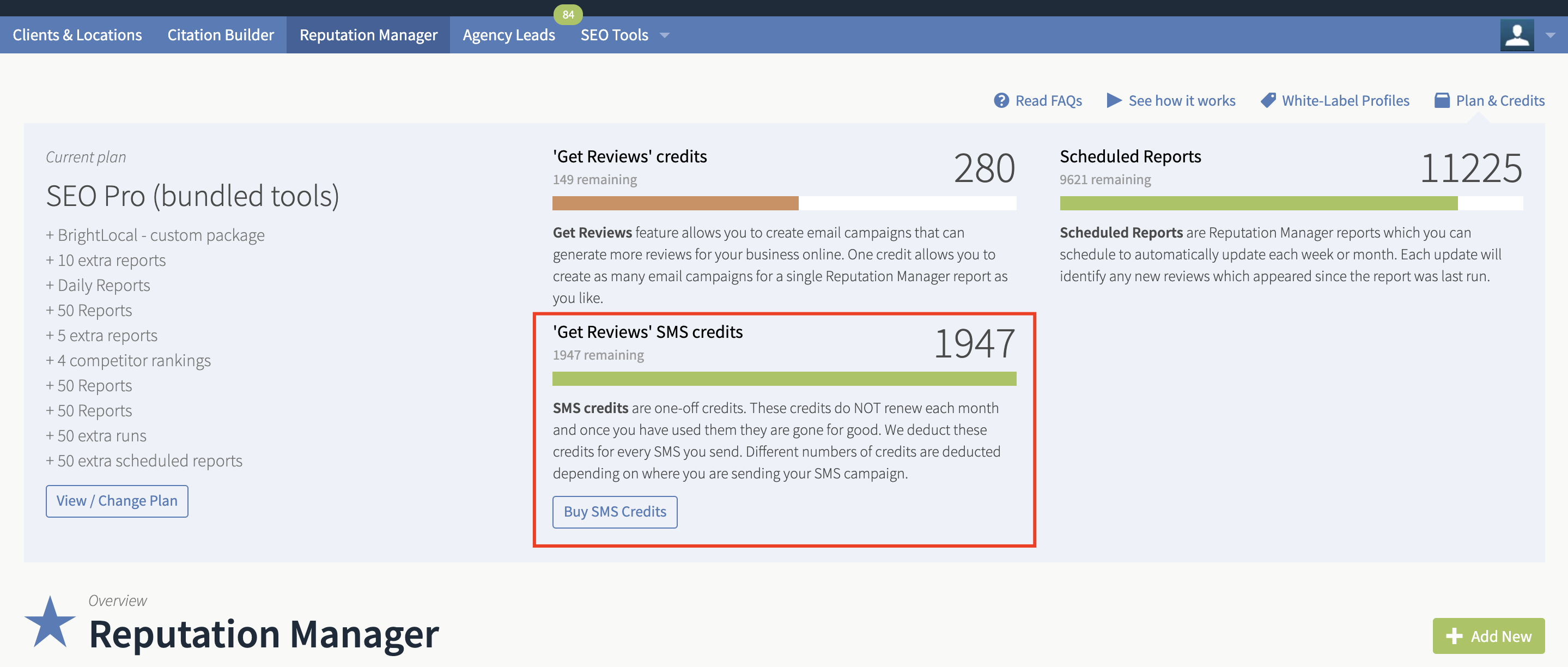
Task: Click the Plan & Credits card icon
Action: coord(1442,100)
